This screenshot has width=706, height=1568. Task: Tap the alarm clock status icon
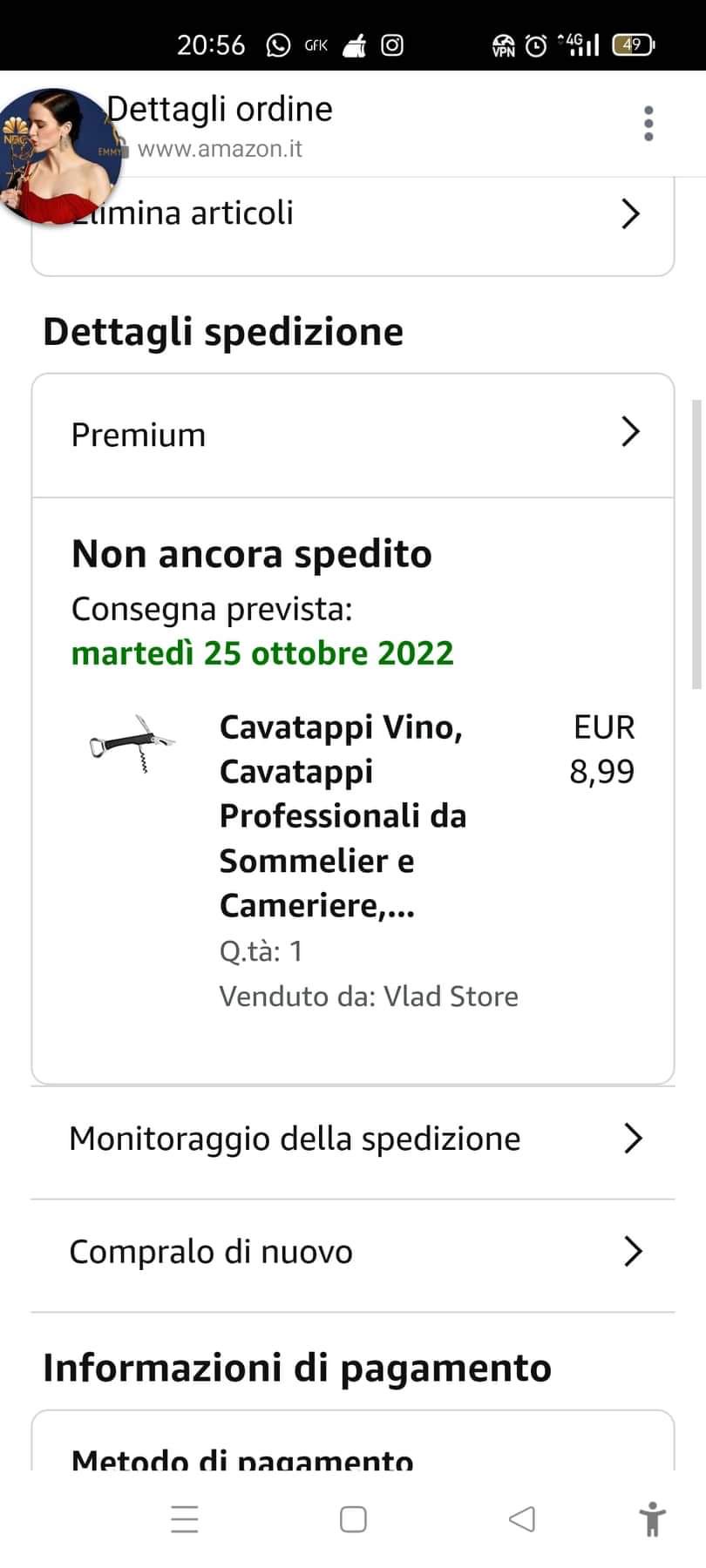click(537, 45)
